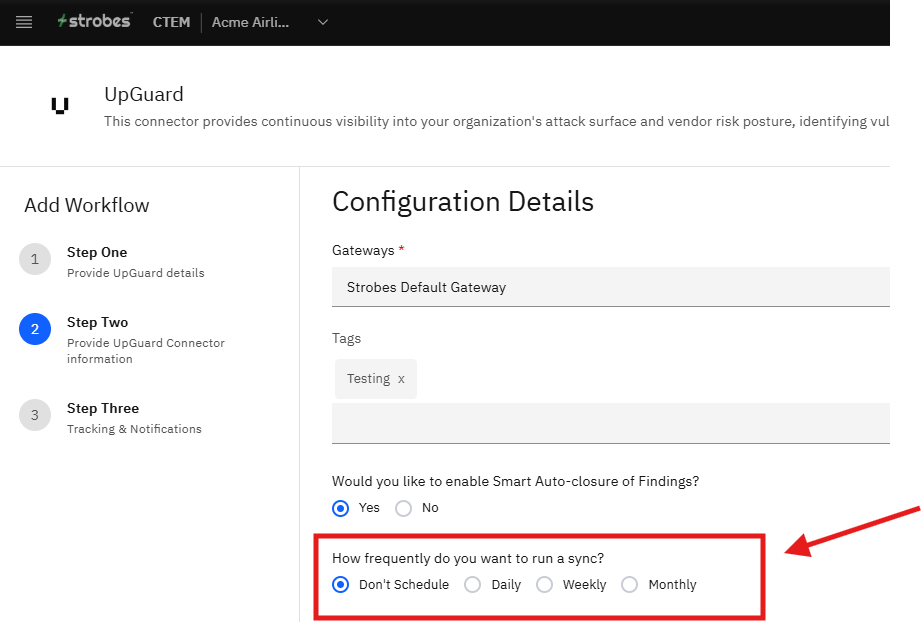This screenshot has width=922, height=622.
Task: Click the step 3 number circle
Action: coord(35,415)
